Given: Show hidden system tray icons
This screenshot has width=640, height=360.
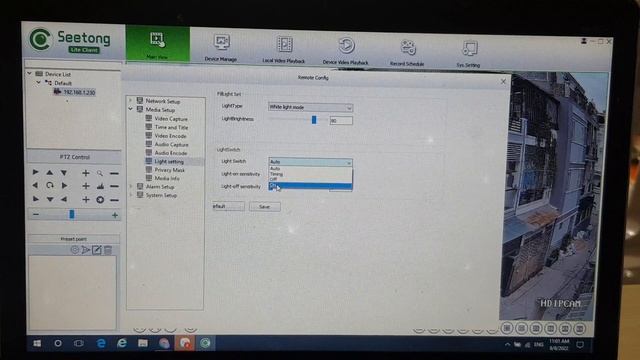Looking at the screenshot, I should (x=507, y=345).
